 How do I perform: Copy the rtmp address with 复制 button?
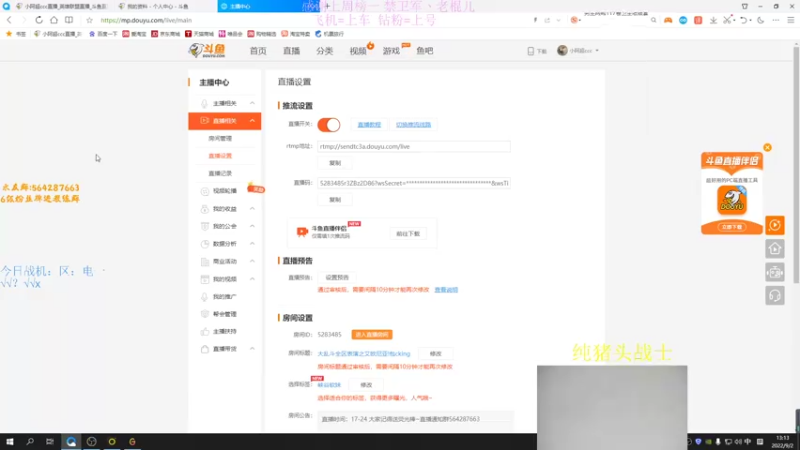click(335, 163)
